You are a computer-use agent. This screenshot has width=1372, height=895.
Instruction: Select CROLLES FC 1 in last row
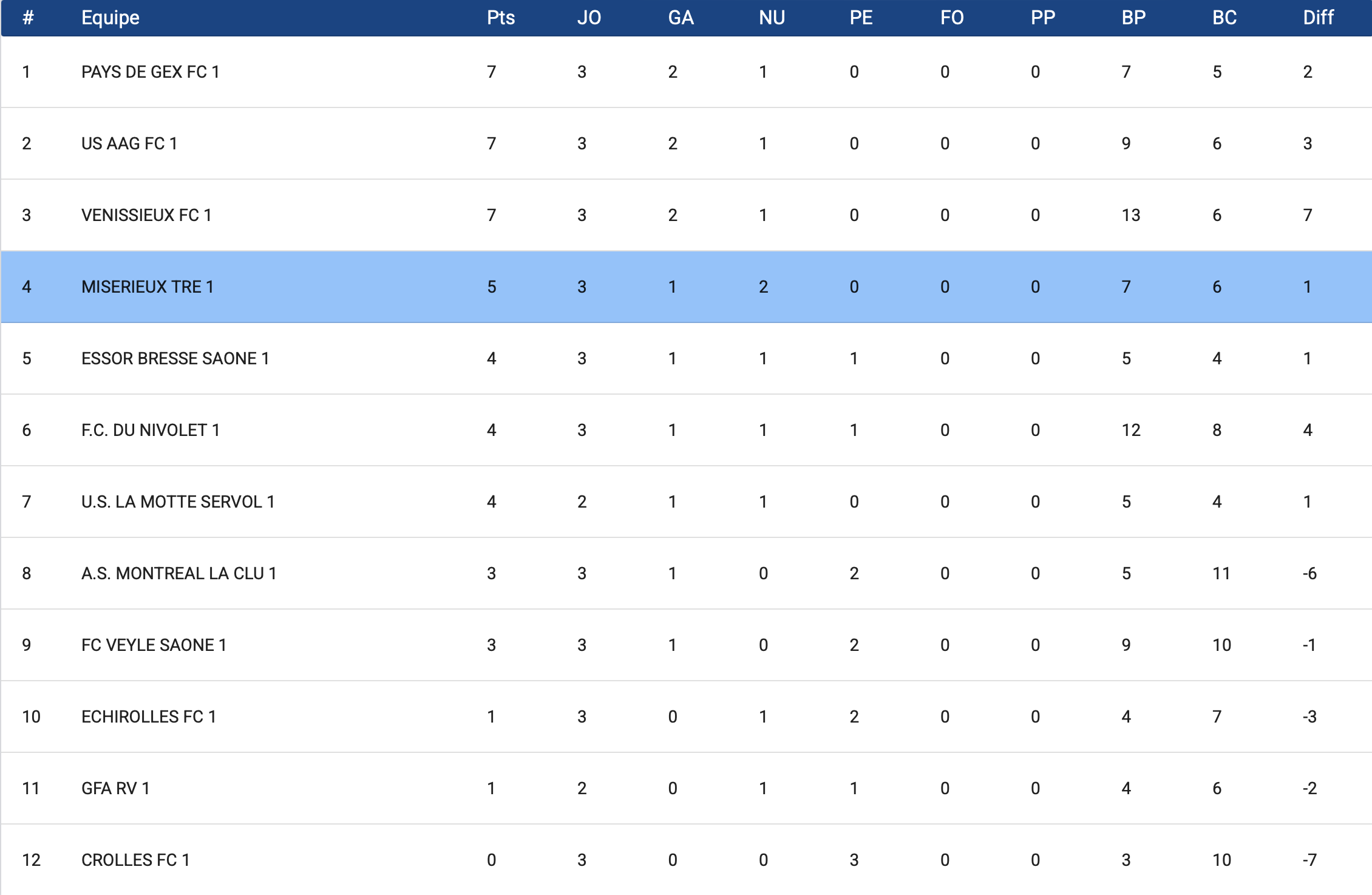[135, 860]
